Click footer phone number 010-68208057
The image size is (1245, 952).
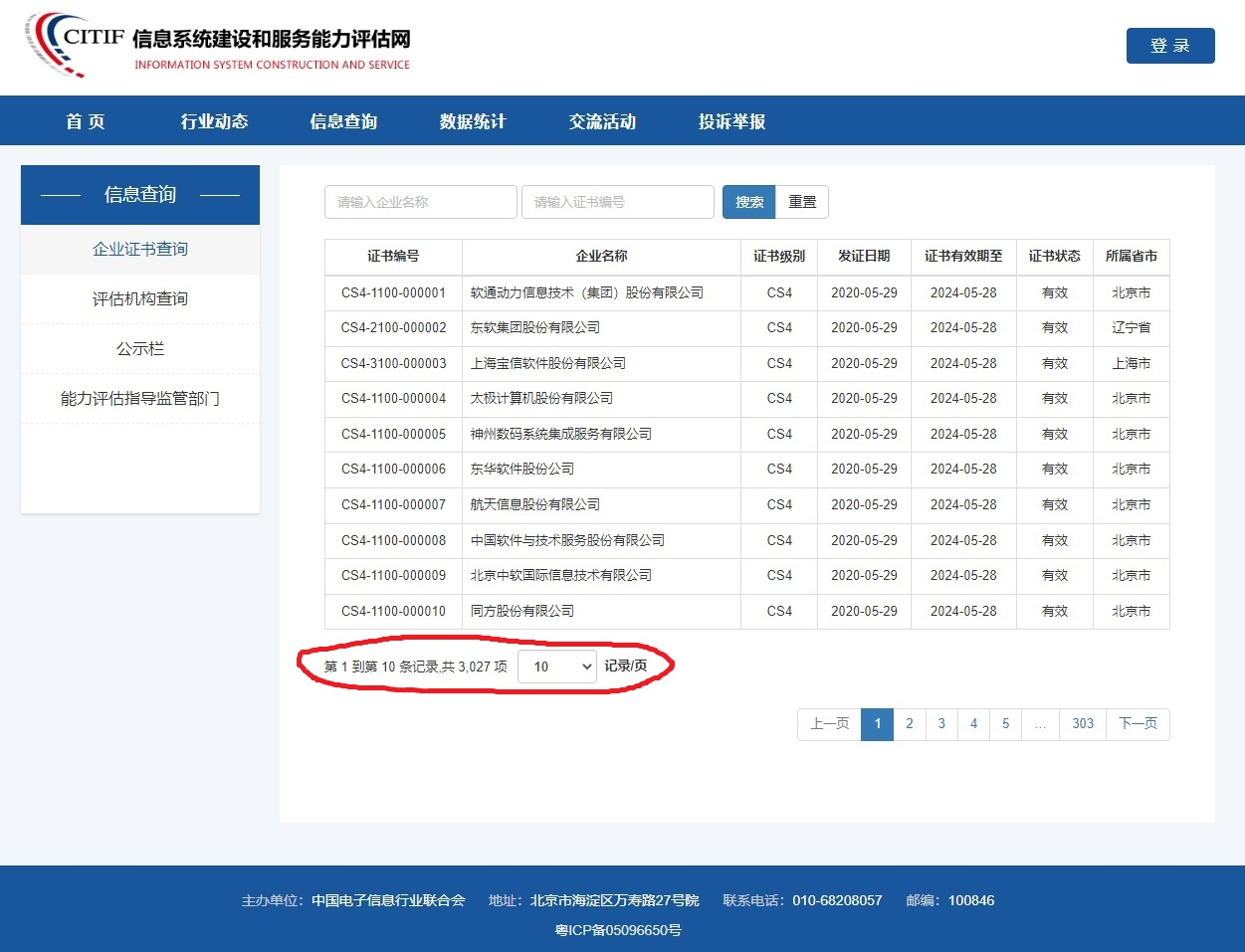point(837,901)
